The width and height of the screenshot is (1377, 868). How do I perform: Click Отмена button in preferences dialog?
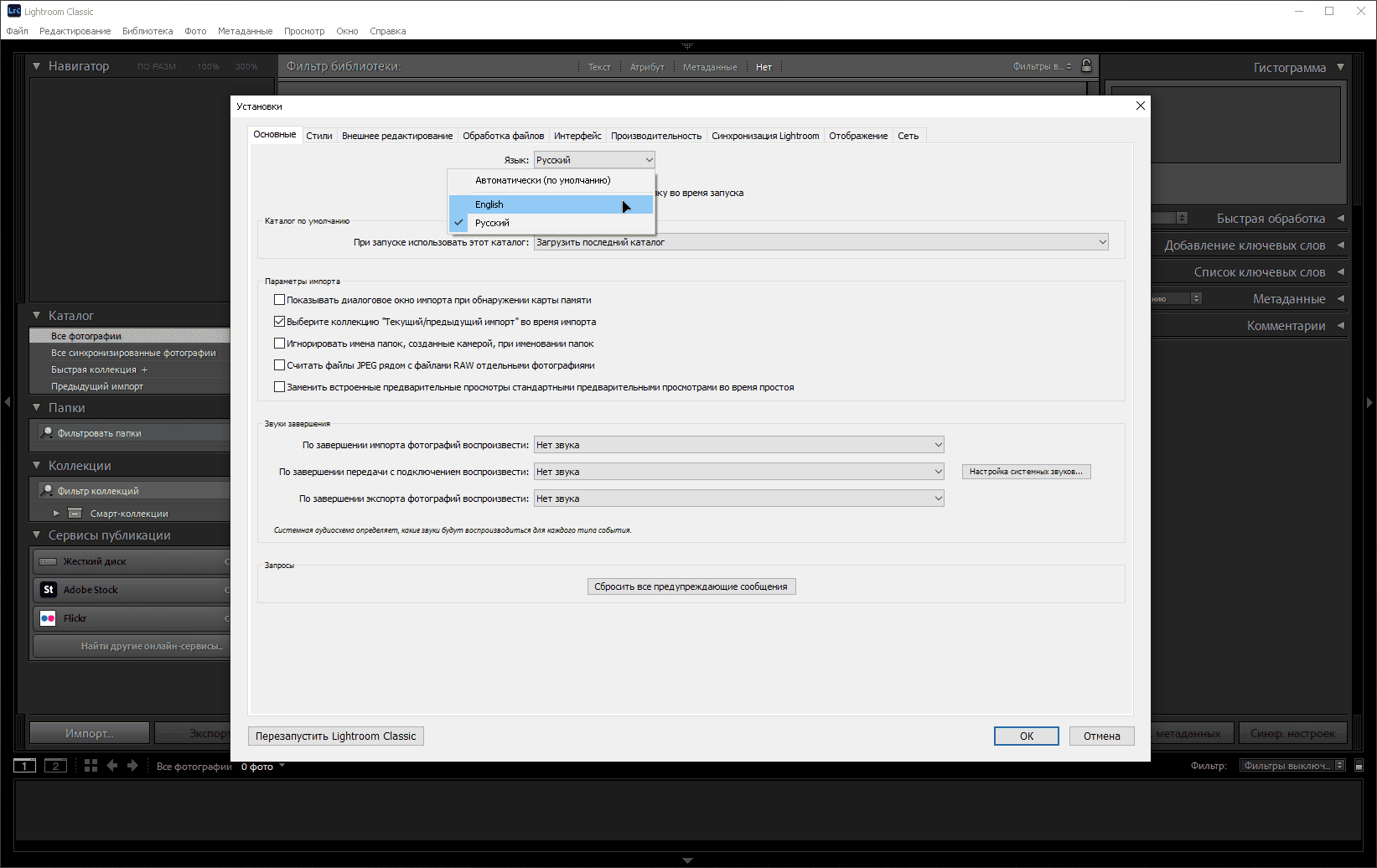(x=1102, y=736)
